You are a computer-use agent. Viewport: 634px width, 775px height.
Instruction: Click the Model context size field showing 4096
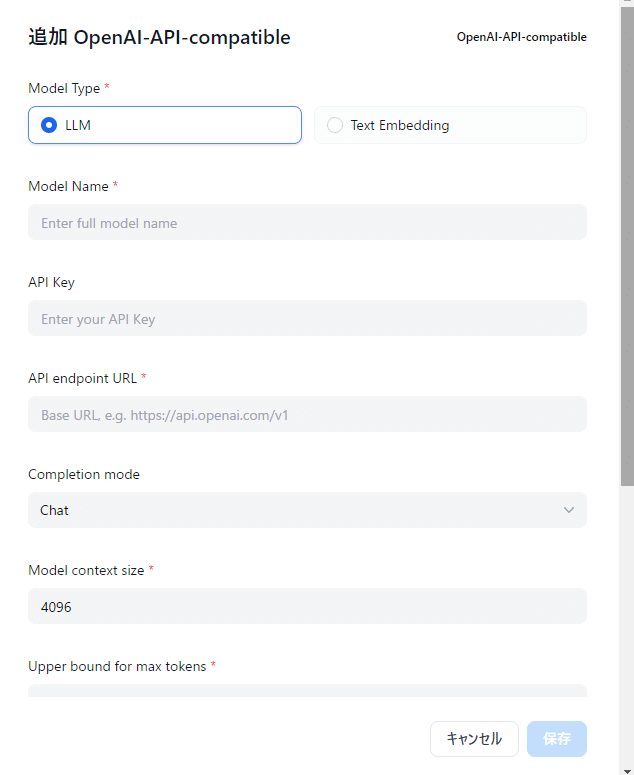pyautogui.click(x=306, y=606)
